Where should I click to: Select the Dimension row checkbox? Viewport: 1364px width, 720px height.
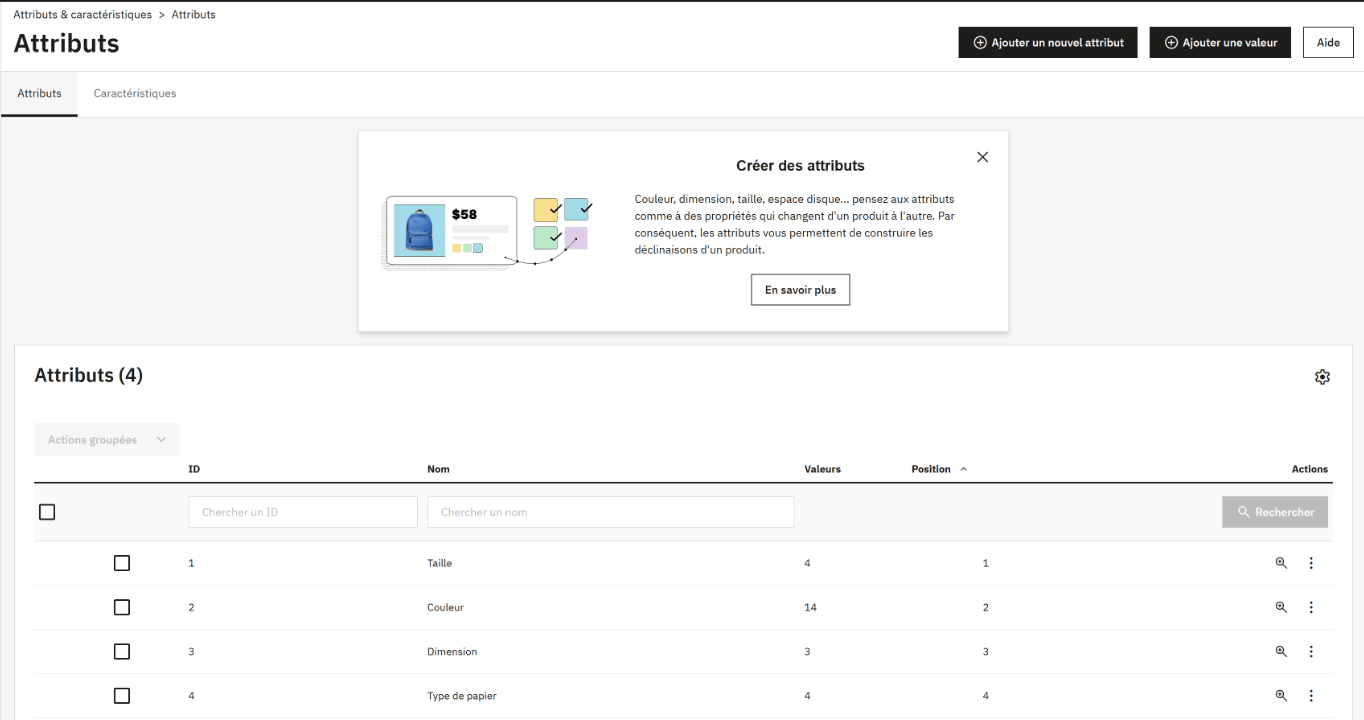coord(122,651)
